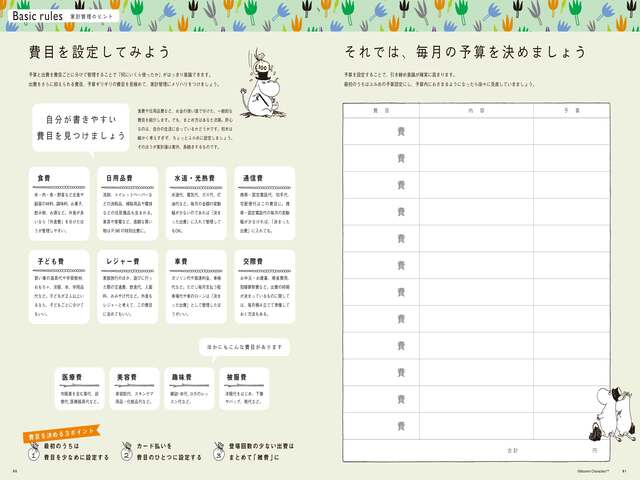640x480 pixels.
Task: Click the "水道・光熱費" card title
Action: click(x=195, y=178)
